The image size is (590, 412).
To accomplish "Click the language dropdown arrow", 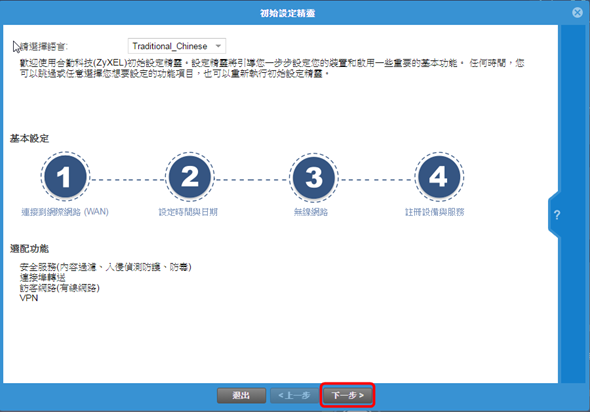I will [x=218, y=46].
